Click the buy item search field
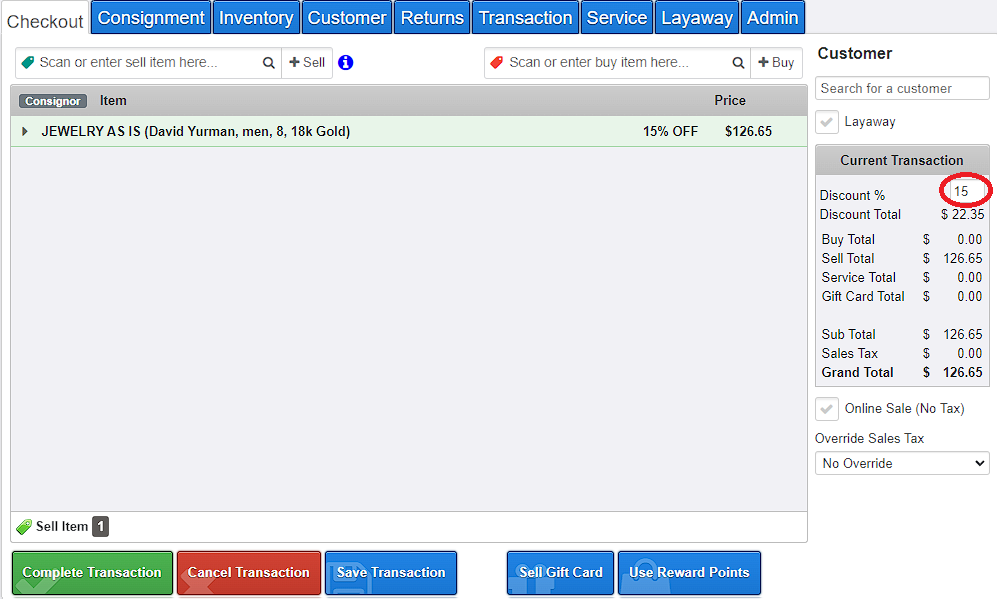 pos(617,62)
